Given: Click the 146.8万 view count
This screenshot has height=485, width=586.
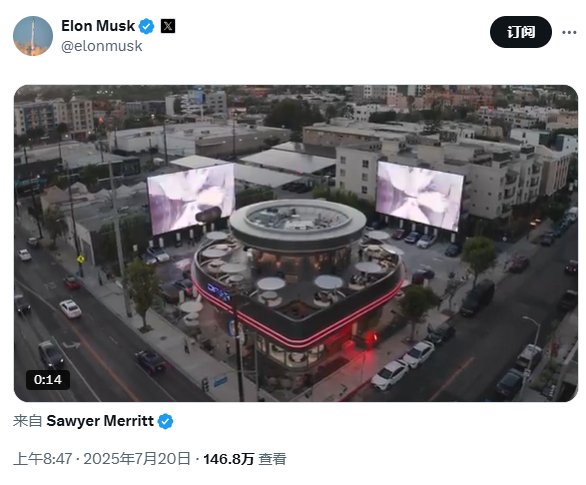Looking at the screenshot, I should point(229,459).
